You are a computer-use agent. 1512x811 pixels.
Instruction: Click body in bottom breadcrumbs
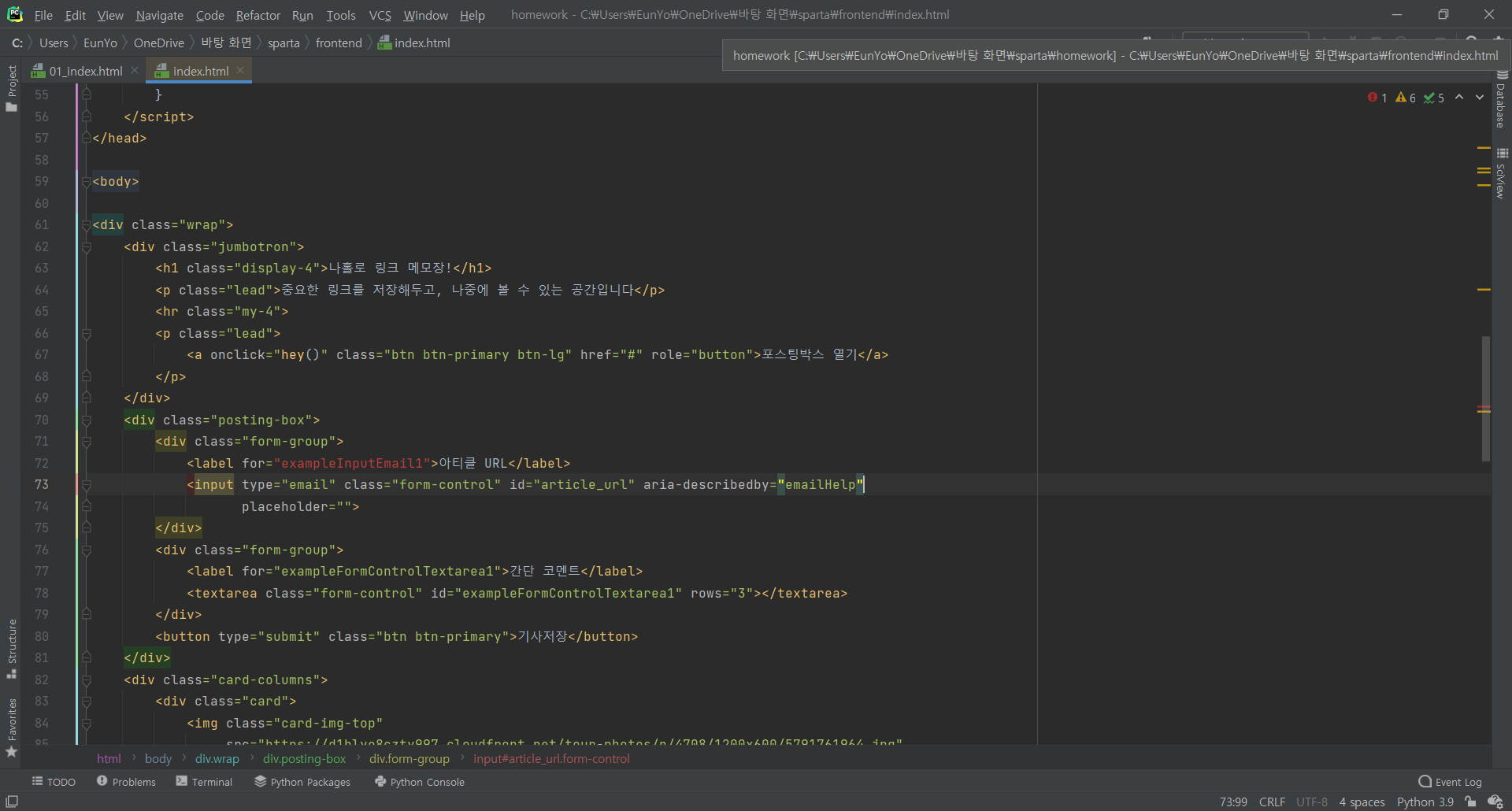point(158,759)
